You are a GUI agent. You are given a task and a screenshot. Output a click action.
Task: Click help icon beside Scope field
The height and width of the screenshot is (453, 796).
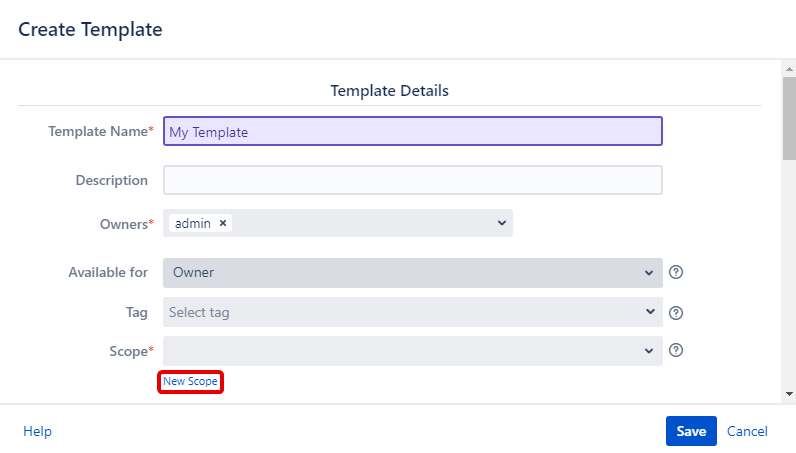pos(676,350)
